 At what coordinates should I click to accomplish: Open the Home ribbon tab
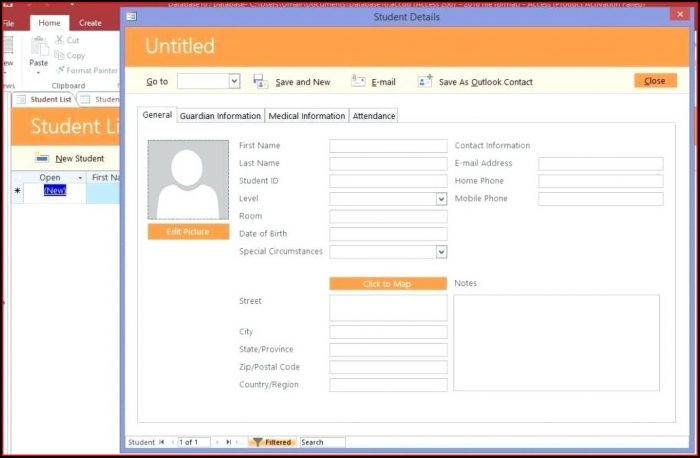(49, 23)
